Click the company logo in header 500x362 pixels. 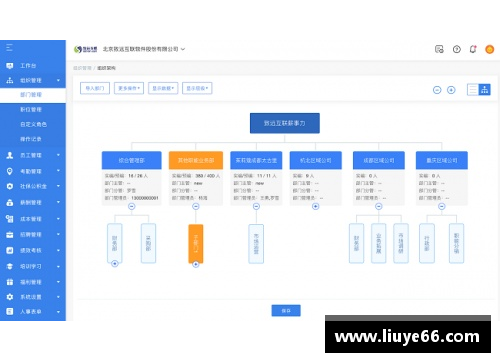click(85, 49)
